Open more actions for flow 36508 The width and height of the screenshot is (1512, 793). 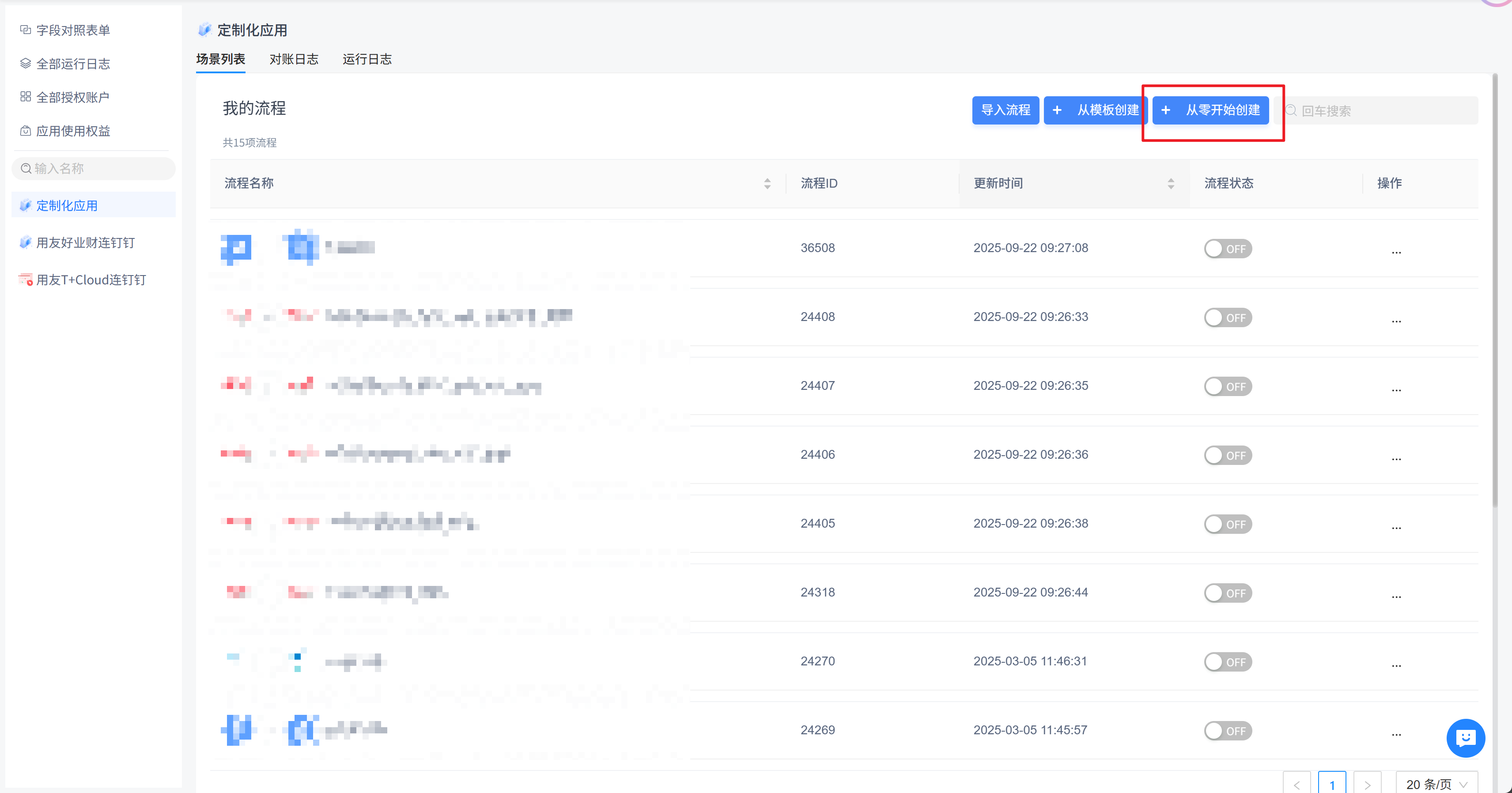point(1396,251)
